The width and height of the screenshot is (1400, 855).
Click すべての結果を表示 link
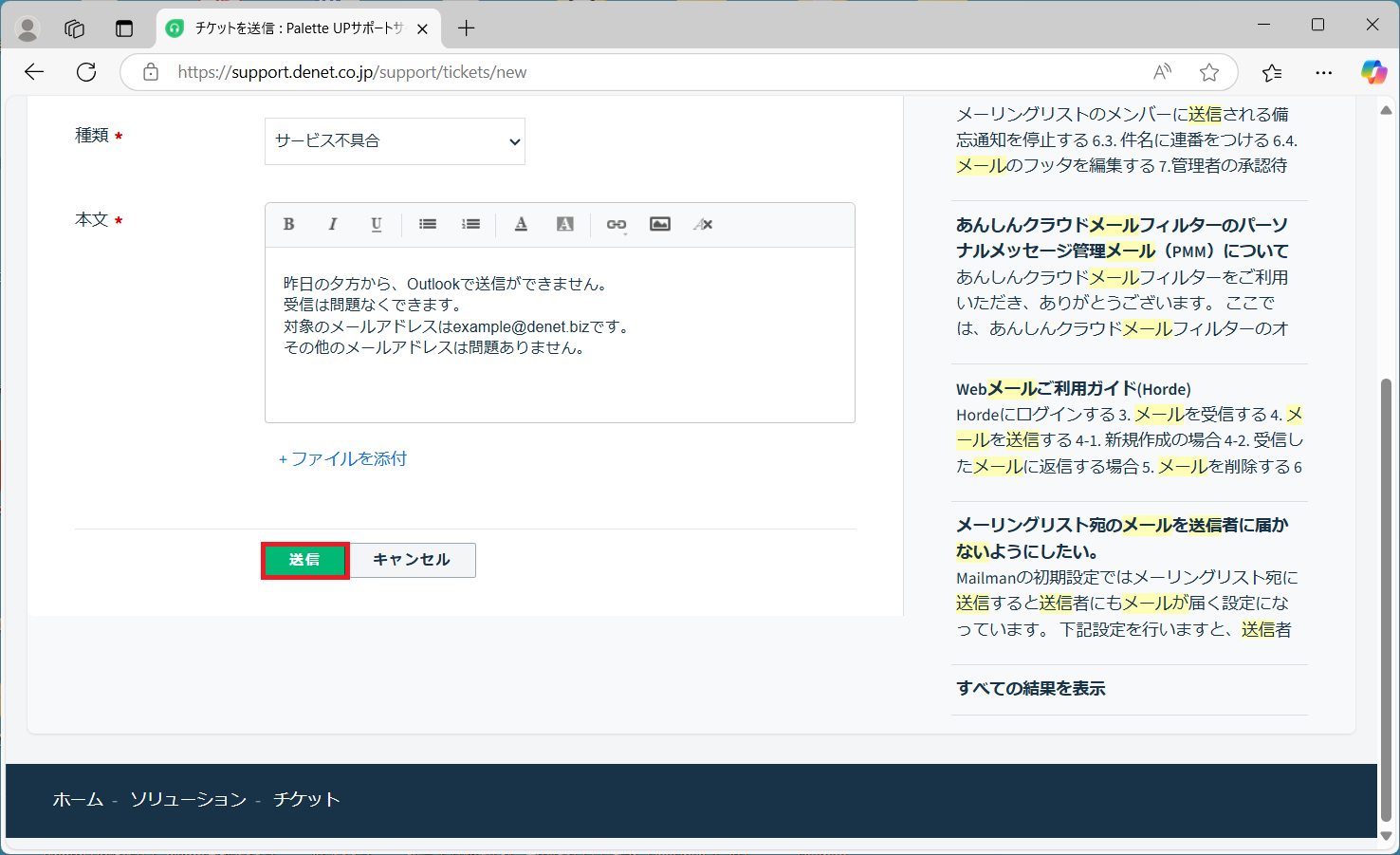[1031, 689]
